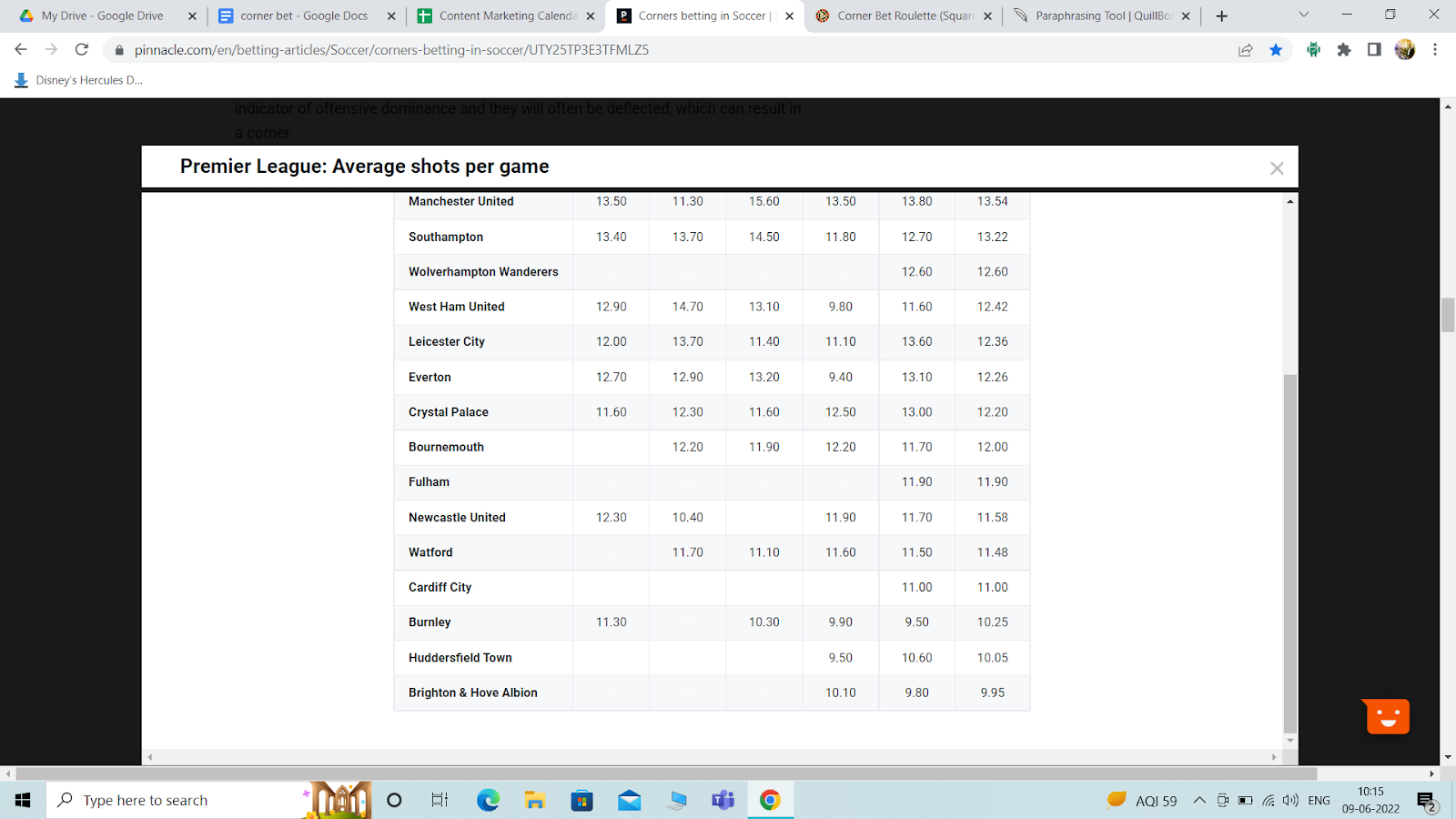Open Windows Start menu
This screenshot has width=1456, height=819.
pyautogui.click(x=23, y=800)
